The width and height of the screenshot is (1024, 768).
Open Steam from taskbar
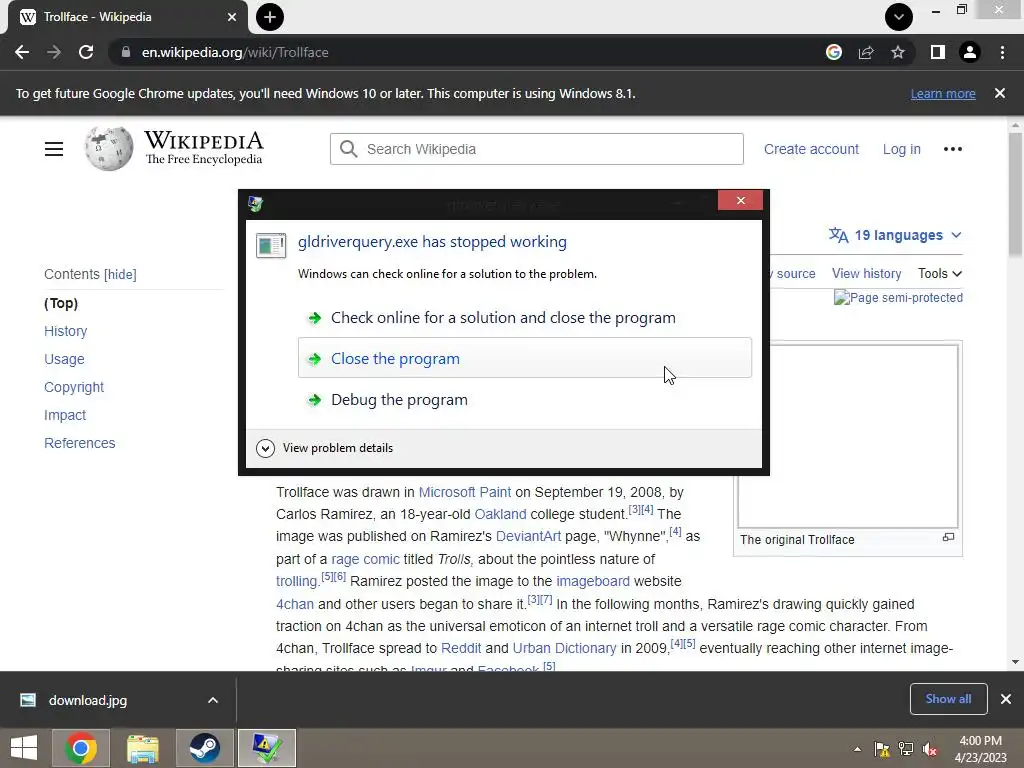coord(204,748)
